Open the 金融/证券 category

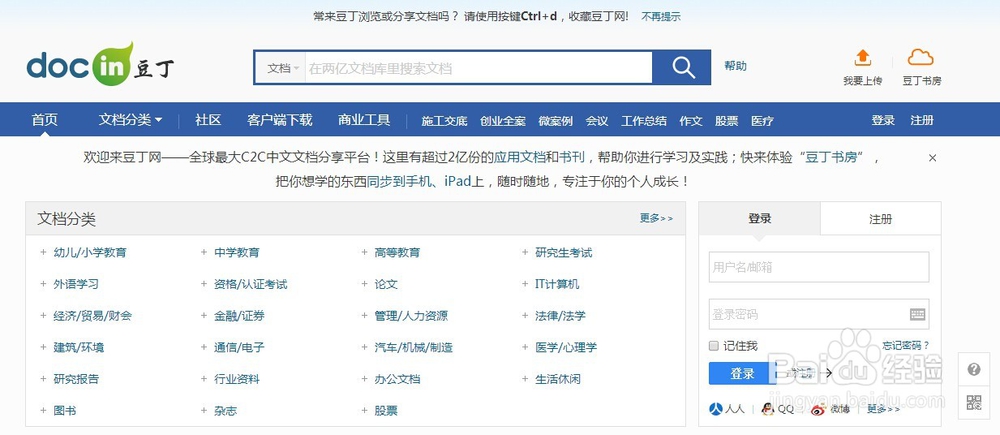(x=239, y=316)
